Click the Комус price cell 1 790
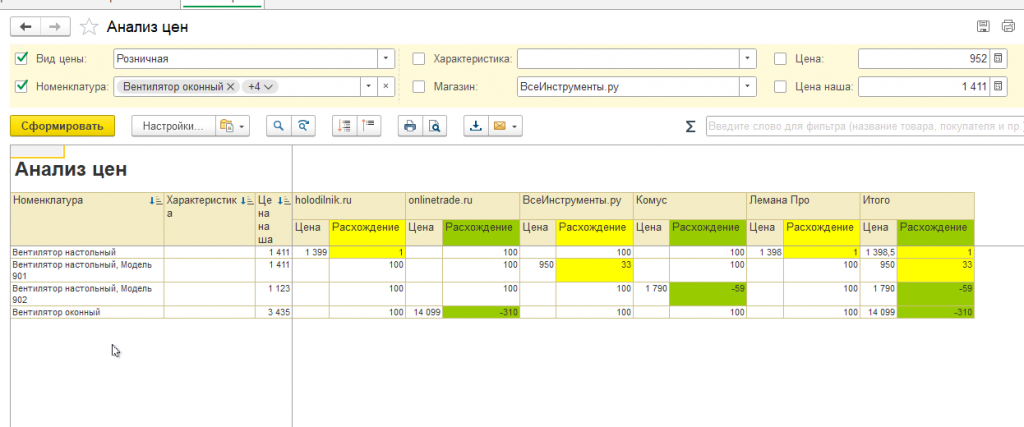Screen dimensions: 1024x427 pos(651,294)
